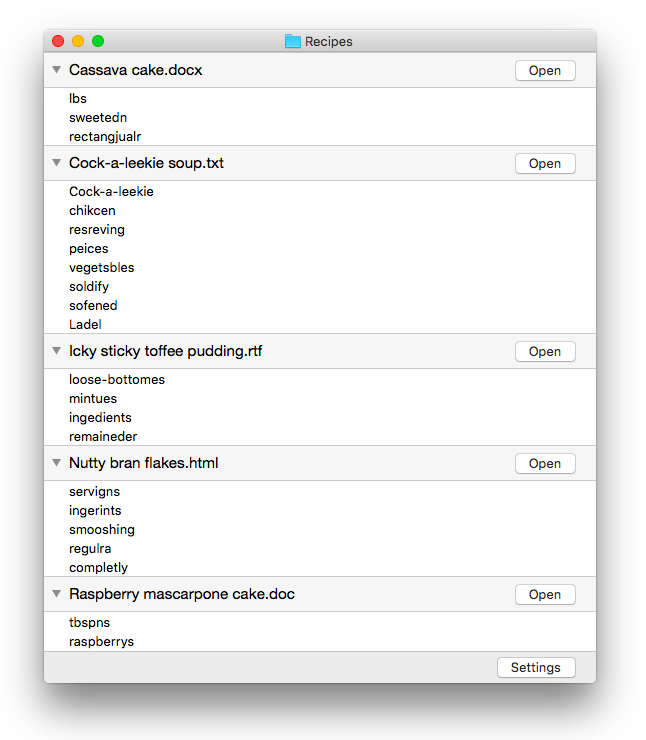
Task: Open the Nutty bran flakes.html file
Action: [x=545, y=463]
